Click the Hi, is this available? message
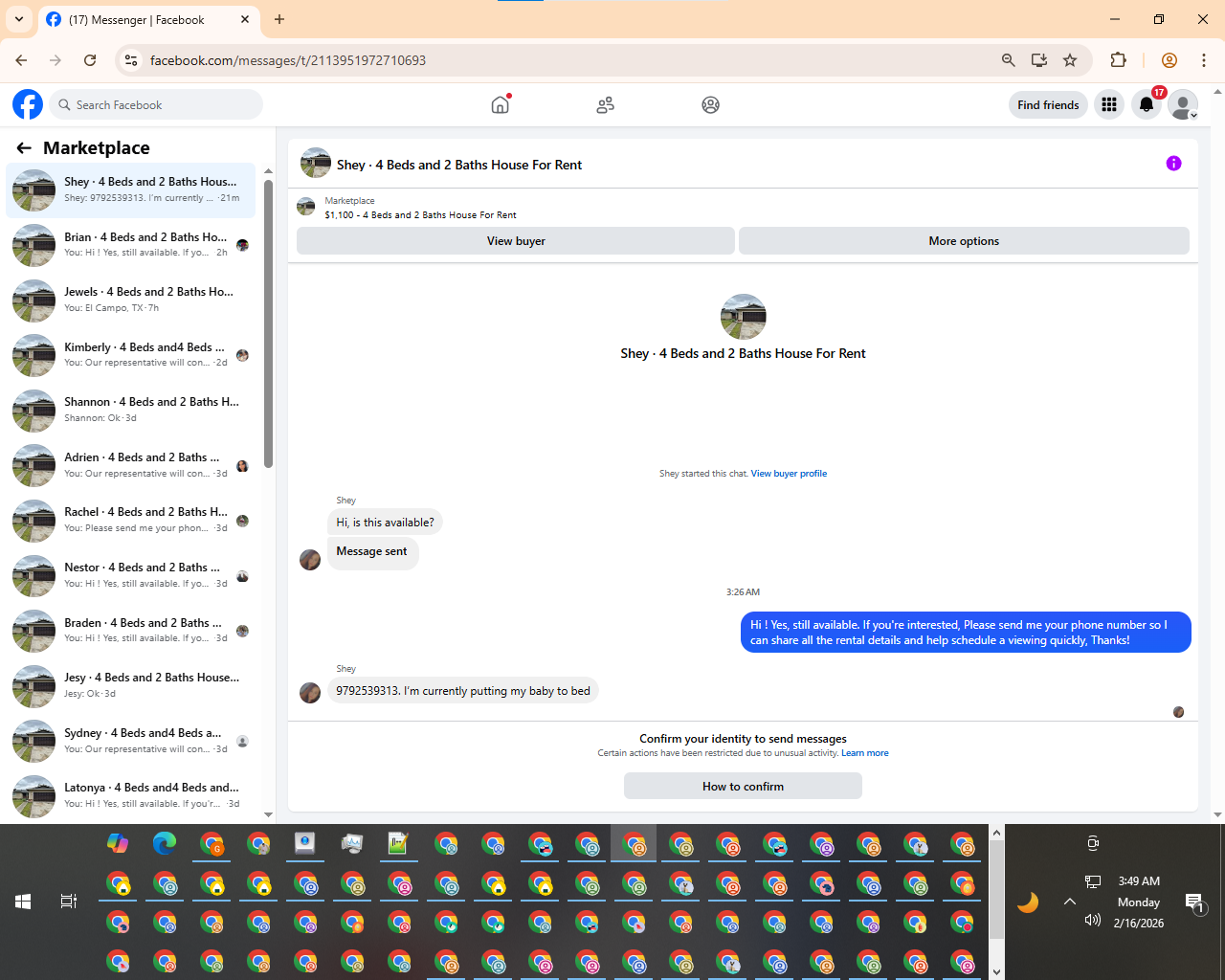 (x=385, y=523)
